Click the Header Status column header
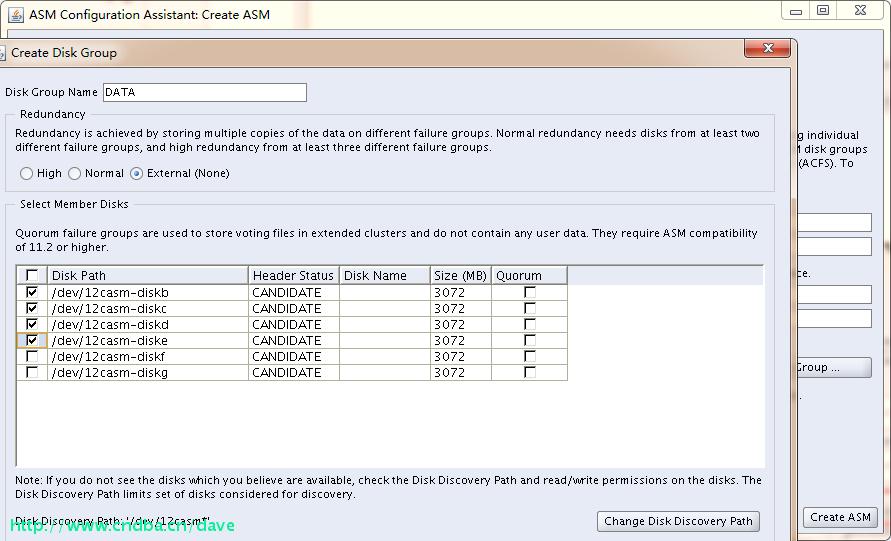891x541 pixels. coord(294,276)
